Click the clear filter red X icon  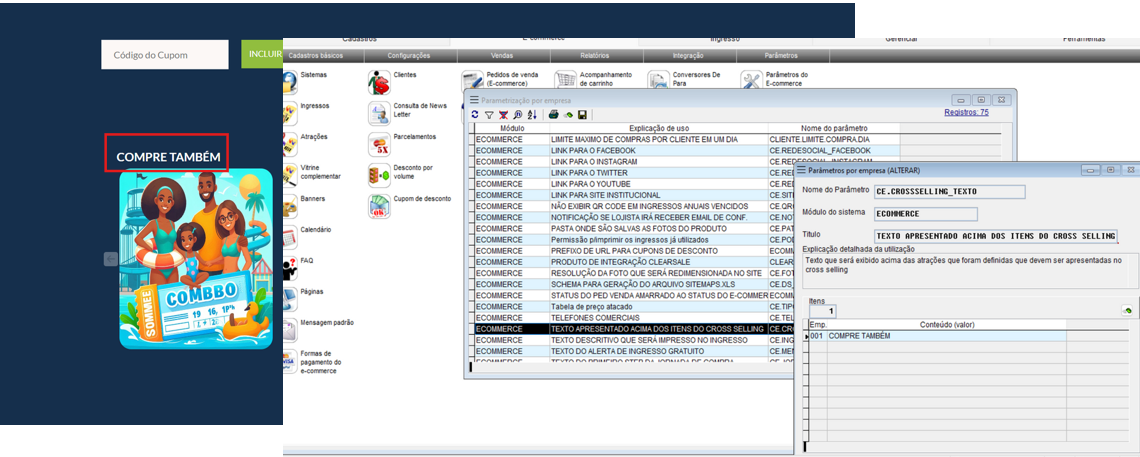pos(503,115)
